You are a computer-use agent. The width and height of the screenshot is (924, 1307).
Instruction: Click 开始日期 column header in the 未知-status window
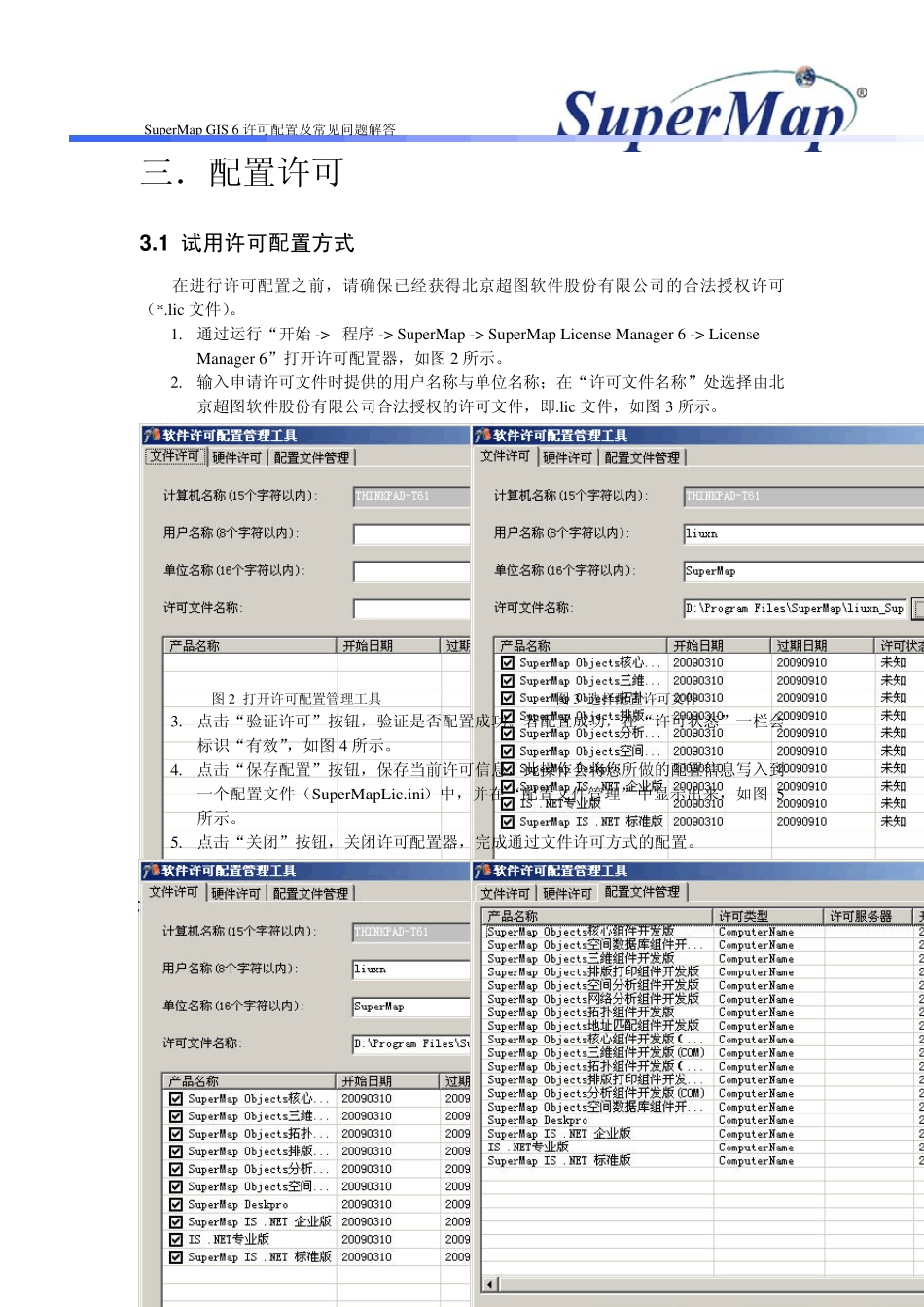[x=720, y=646]
